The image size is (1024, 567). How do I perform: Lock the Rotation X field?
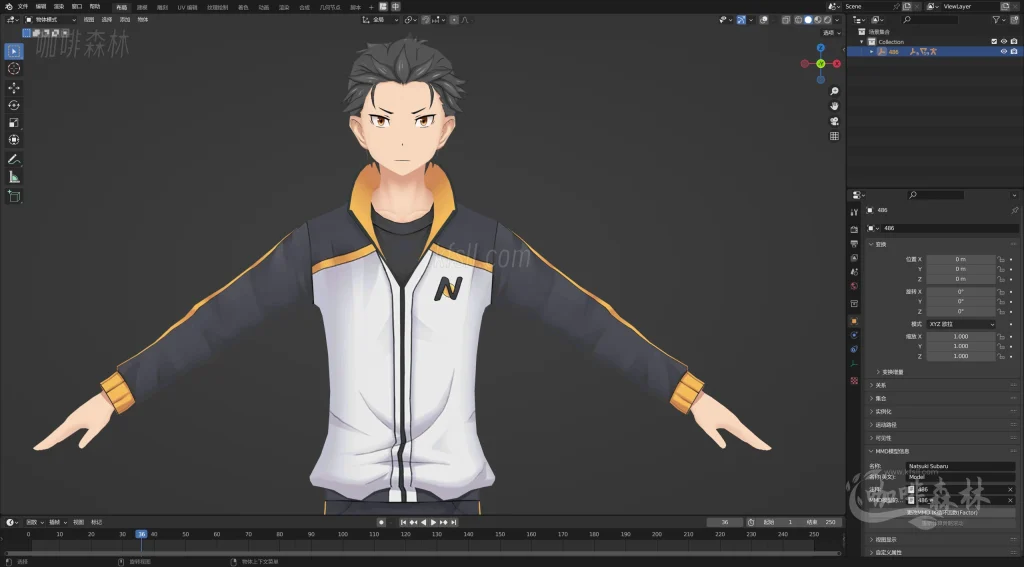coord(1000,292)
